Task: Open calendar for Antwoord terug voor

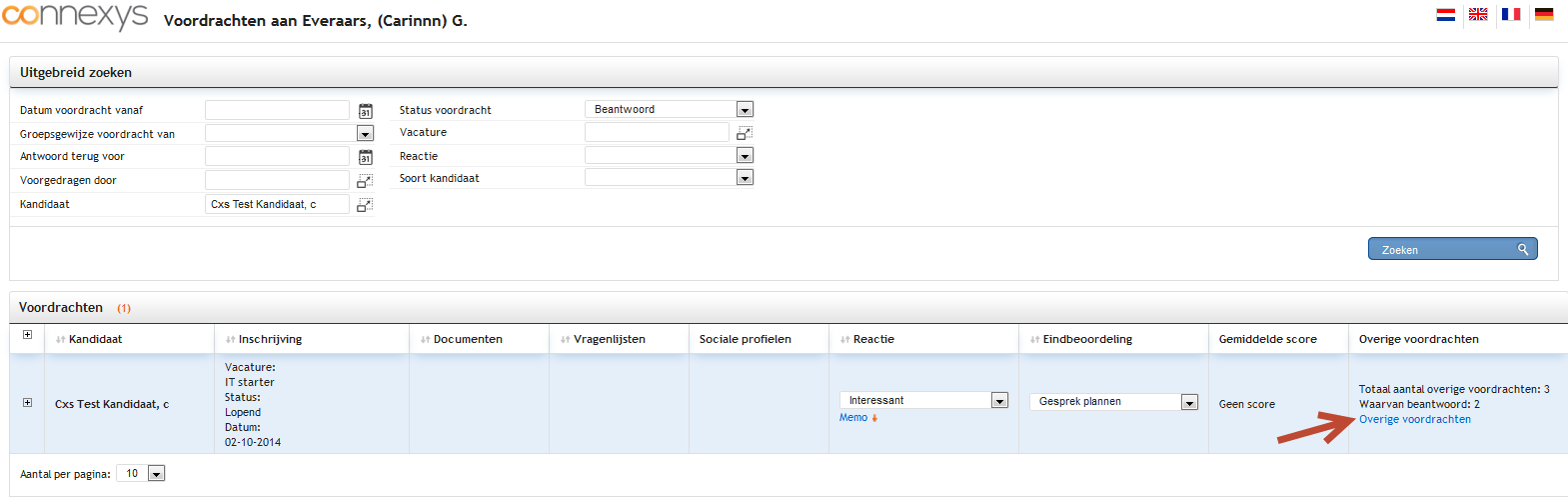Action: pos(366,157)
